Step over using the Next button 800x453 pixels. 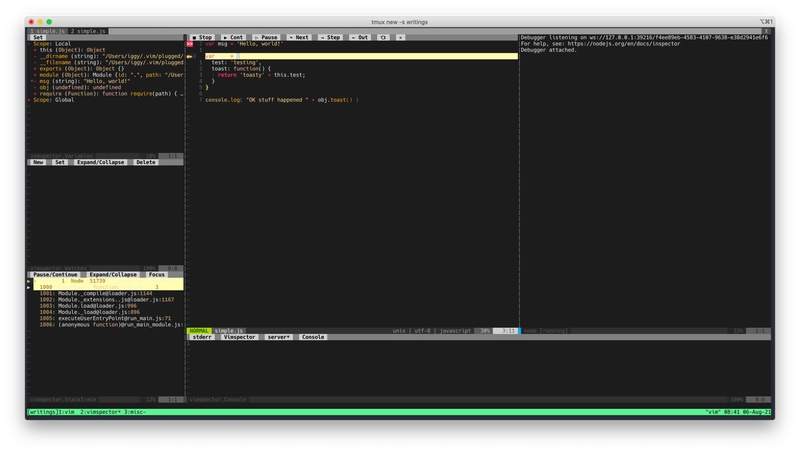pos(299,37)
